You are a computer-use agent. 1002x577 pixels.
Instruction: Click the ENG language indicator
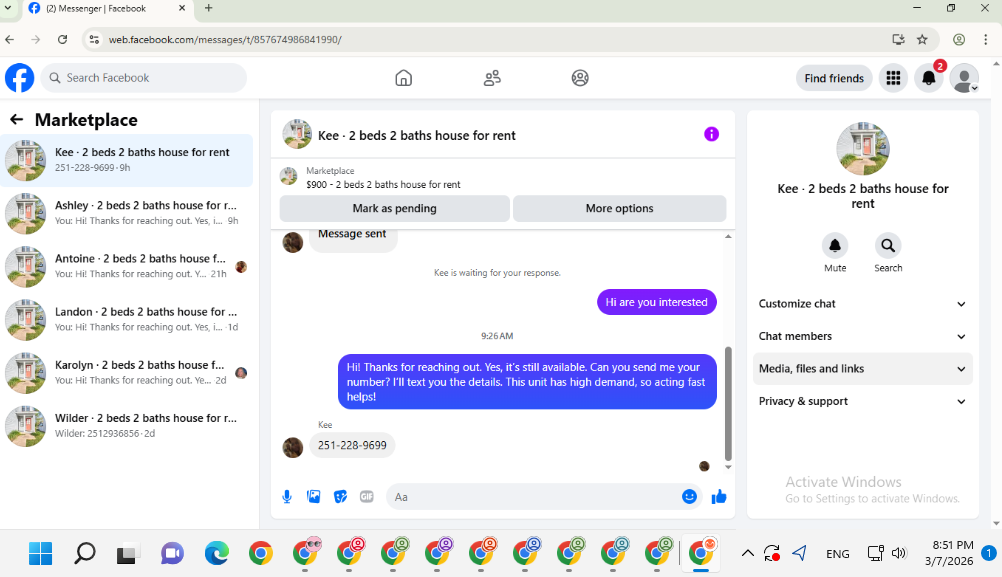point(837,554)
